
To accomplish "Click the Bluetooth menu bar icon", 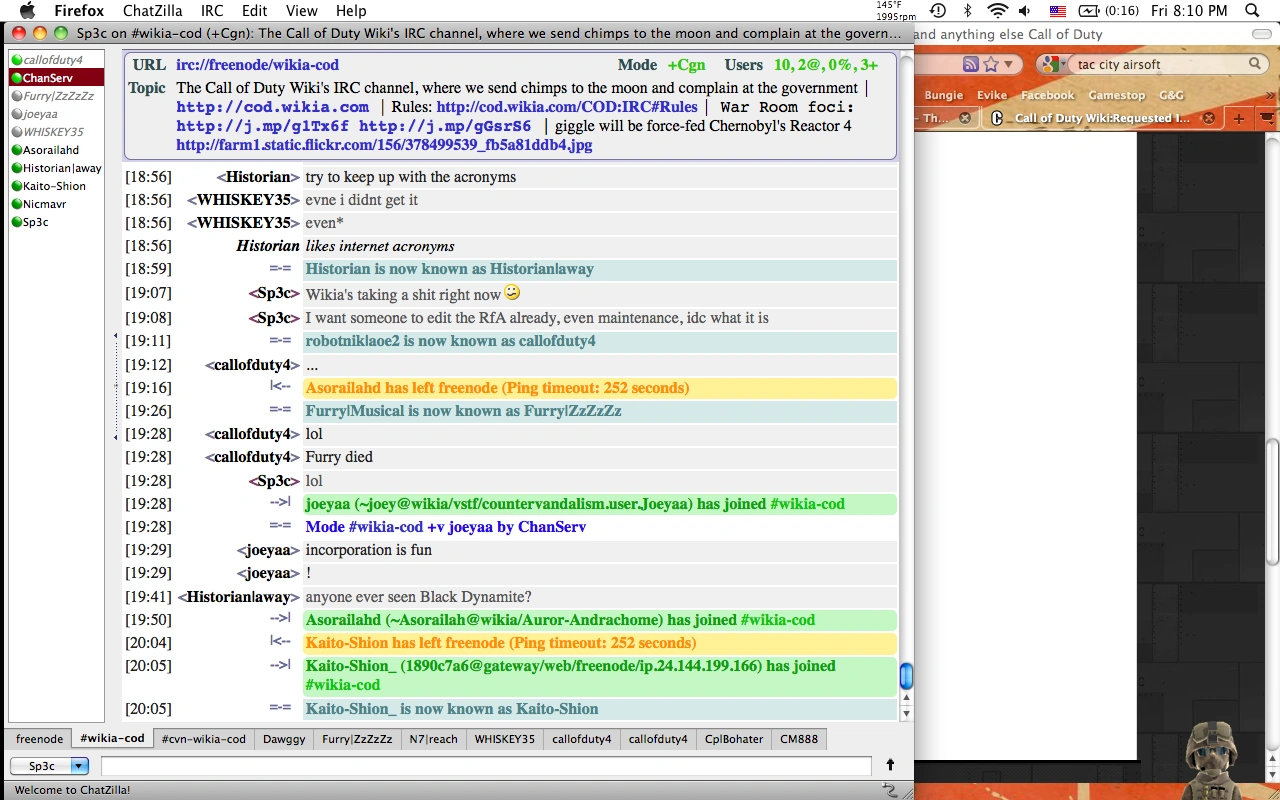I will tap(967, 11).
